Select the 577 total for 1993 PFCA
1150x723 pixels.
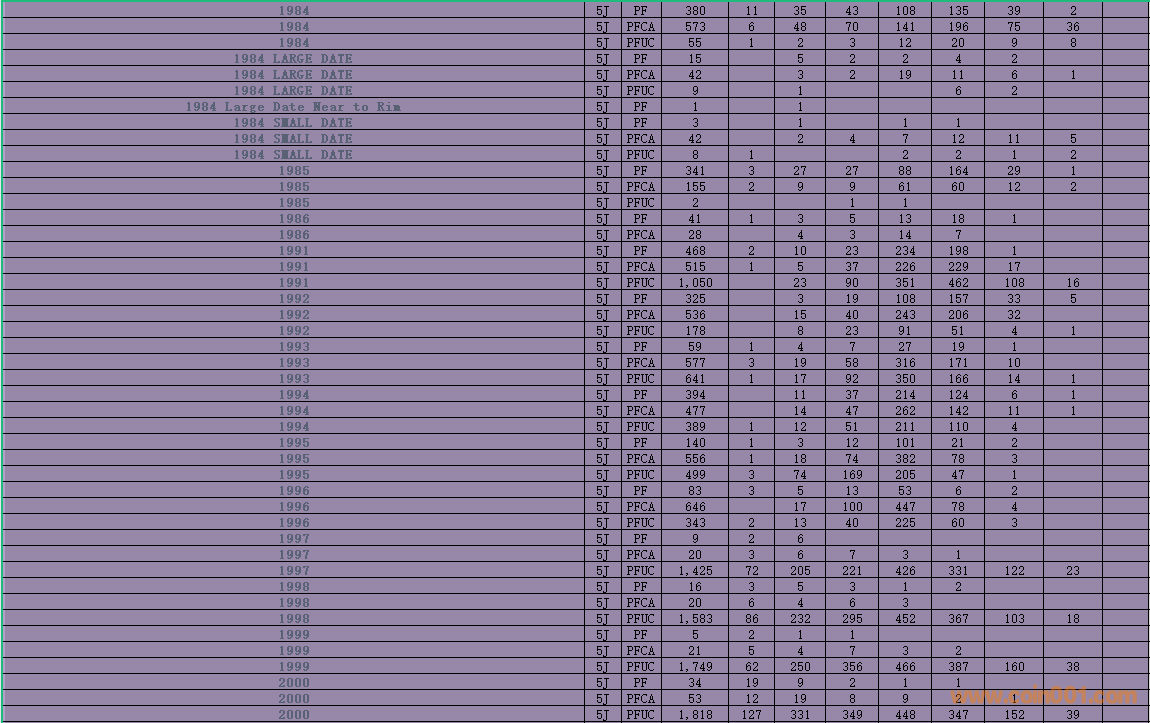(x=695, y=363)
